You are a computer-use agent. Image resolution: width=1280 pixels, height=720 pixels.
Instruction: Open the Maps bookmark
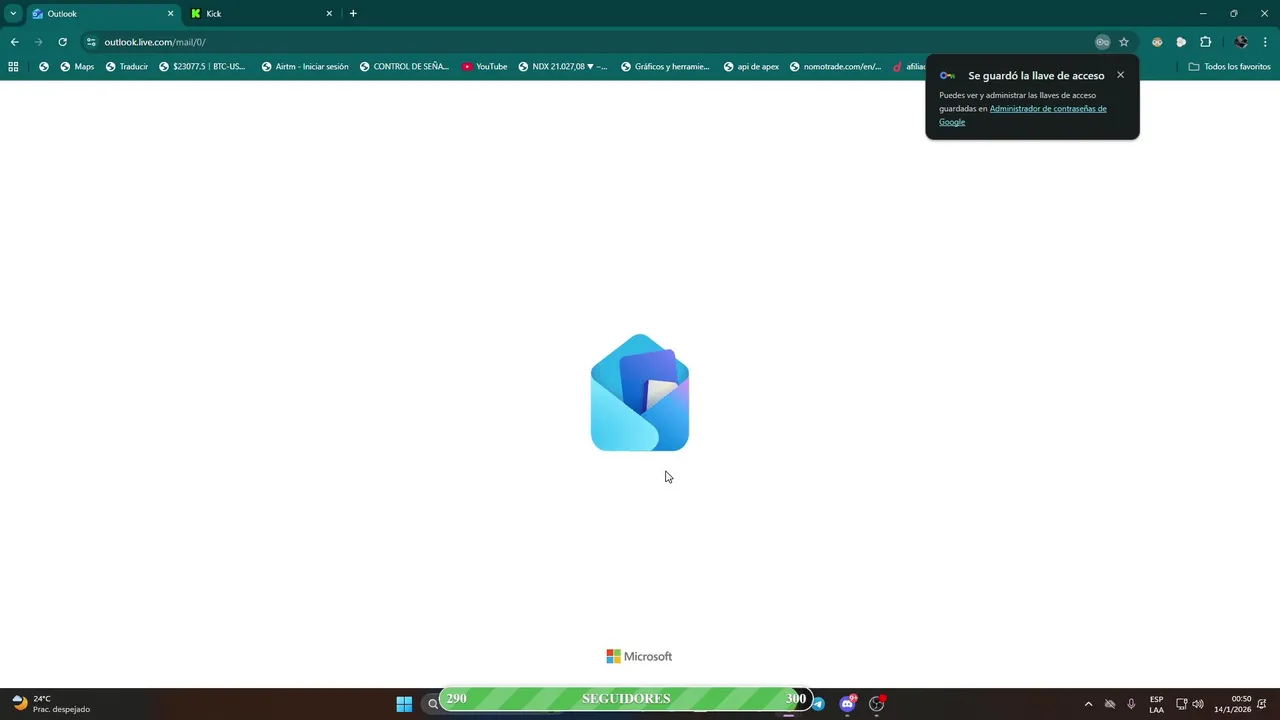point(77,67)
